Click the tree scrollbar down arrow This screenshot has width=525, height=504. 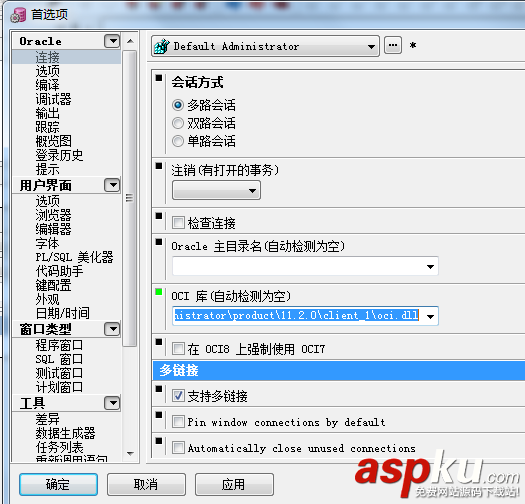pyautogui.click(x=130, y=454)
